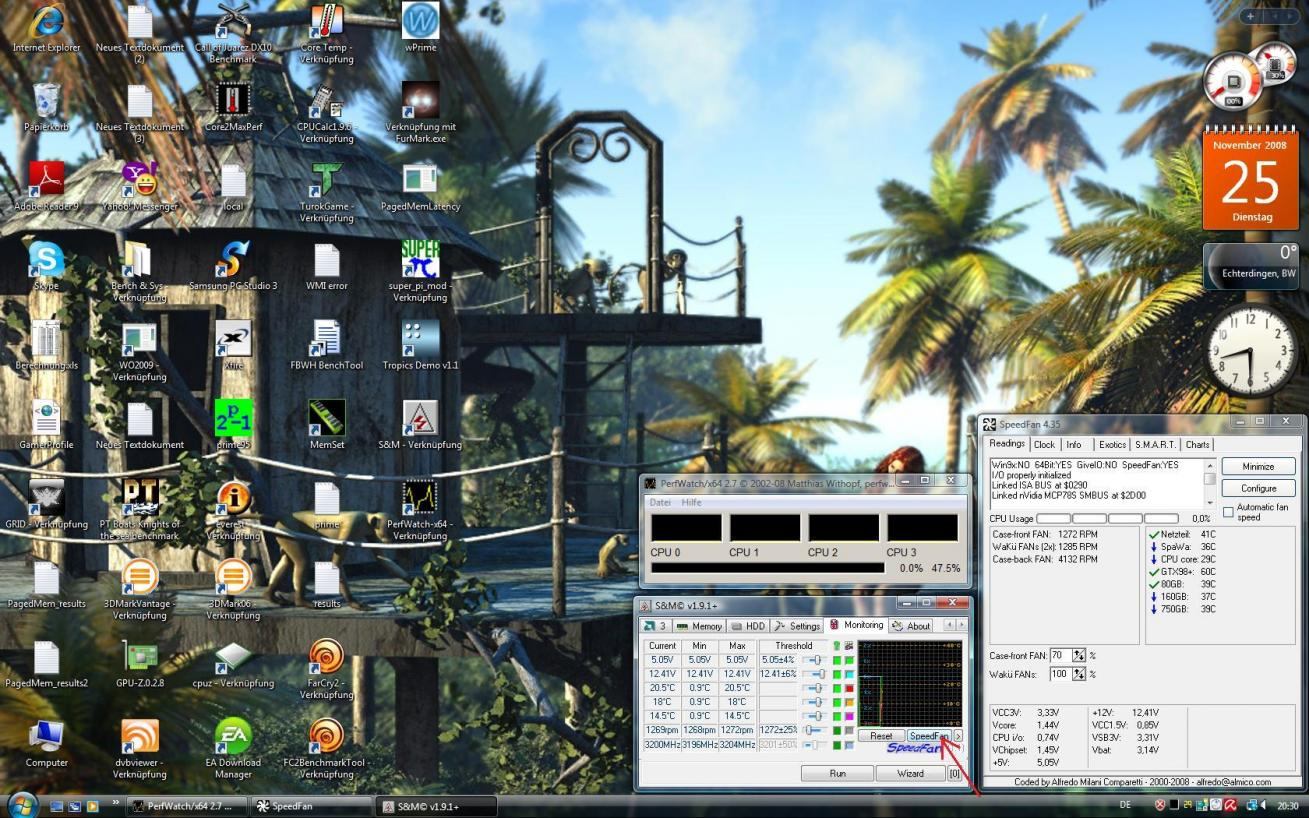Click the 1269rpm threshold slider in S&M
This screenshot has width=1309, height=818.
[814, 730]
